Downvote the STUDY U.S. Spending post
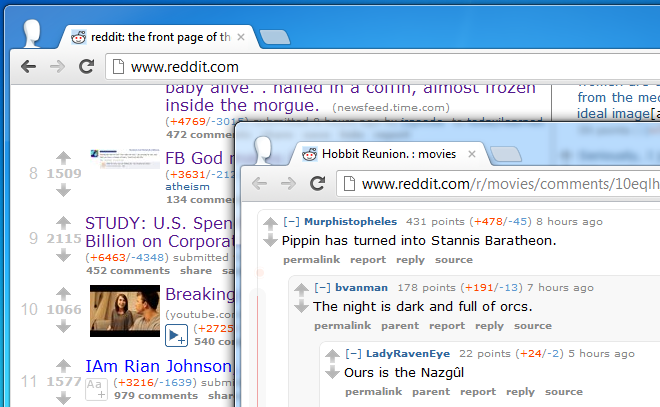660x407 pixels. click(64, 255)
